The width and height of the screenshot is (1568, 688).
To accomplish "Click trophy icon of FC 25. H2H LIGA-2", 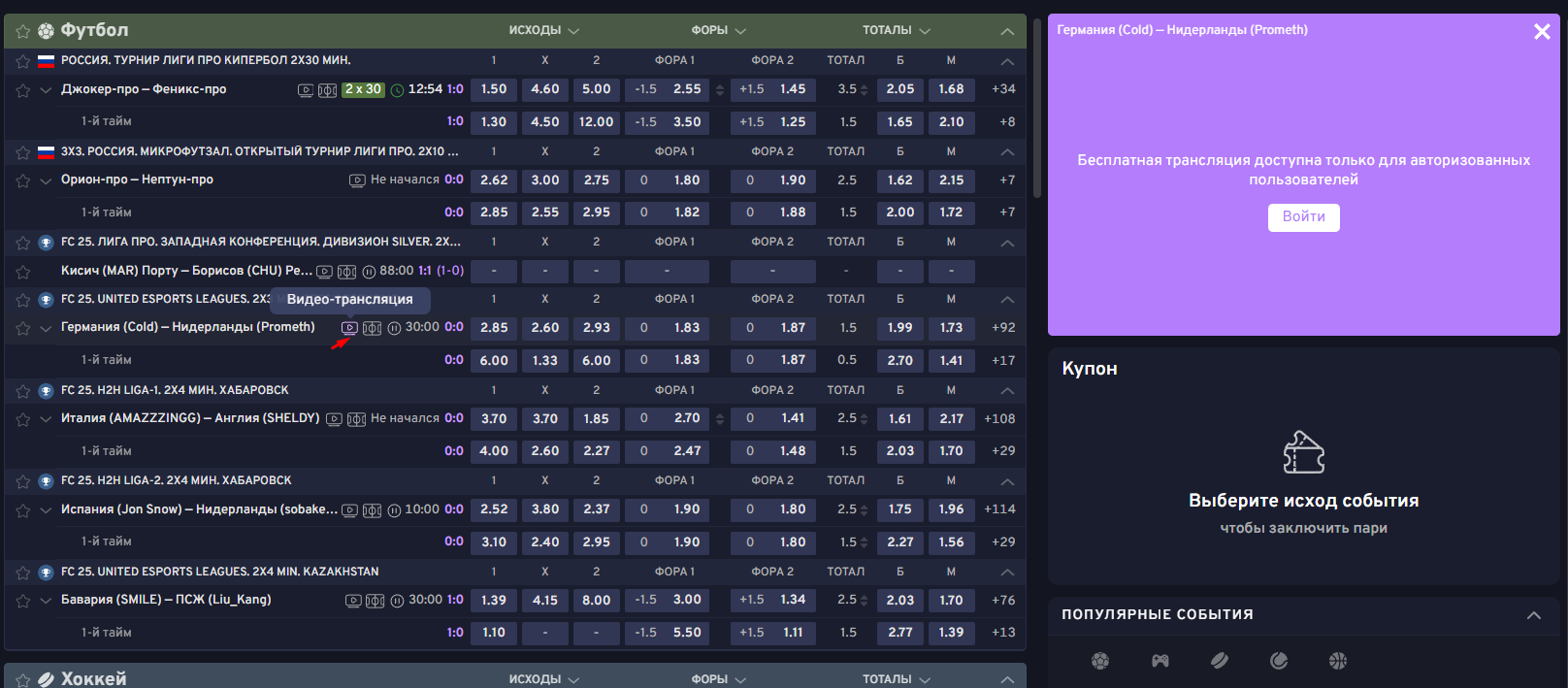I will [x=46, y=481].
